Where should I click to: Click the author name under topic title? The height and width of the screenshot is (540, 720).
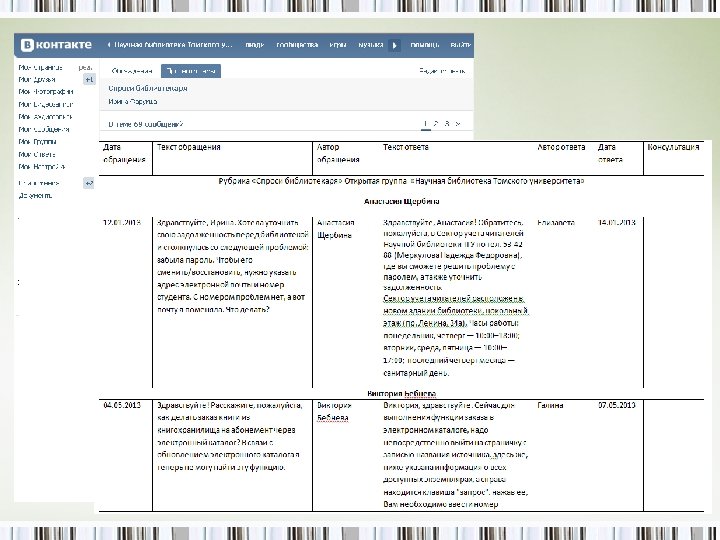pos(133,101)
